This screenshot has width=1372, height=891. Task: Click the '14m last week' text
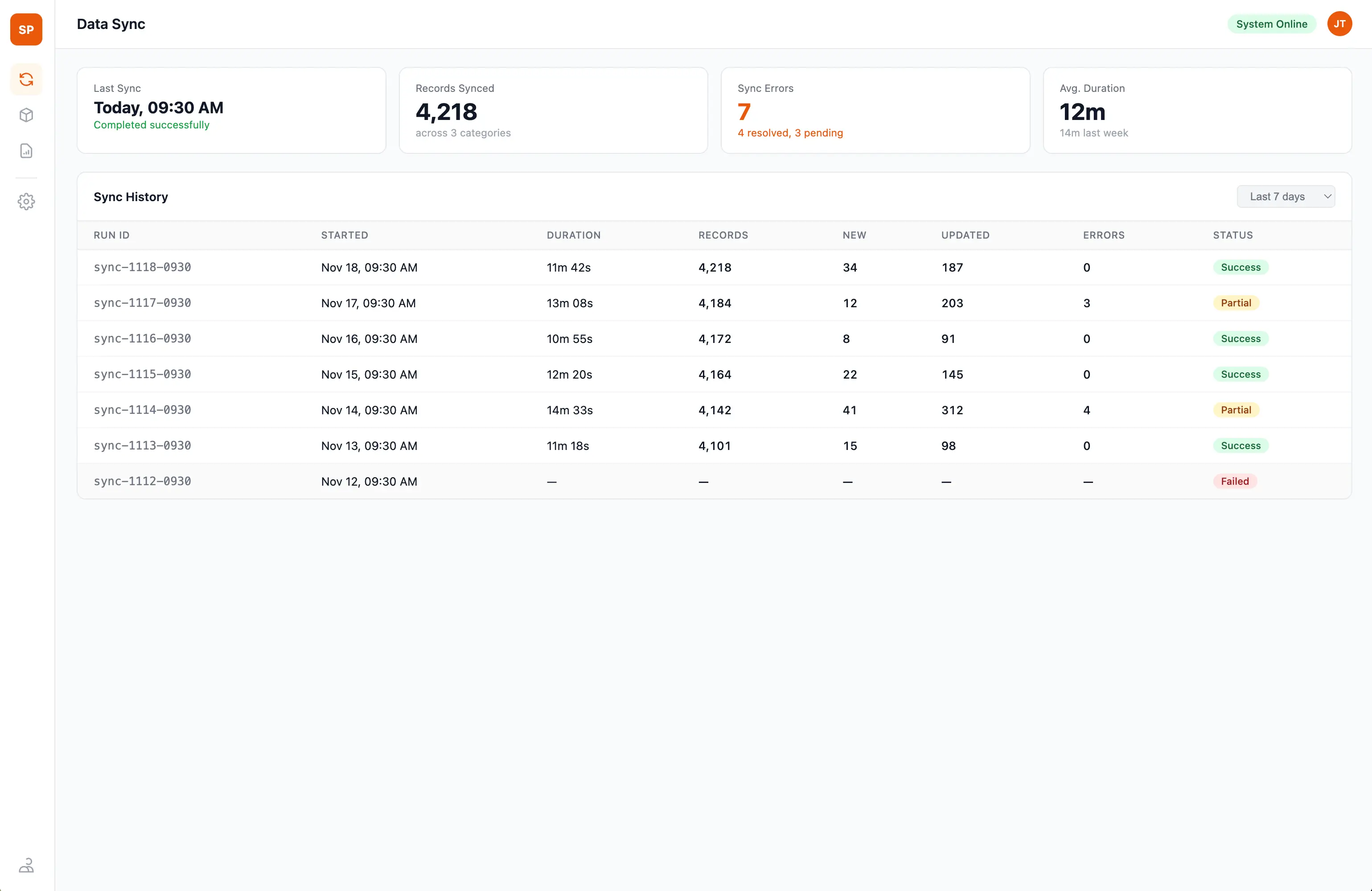click(1093, 132)
